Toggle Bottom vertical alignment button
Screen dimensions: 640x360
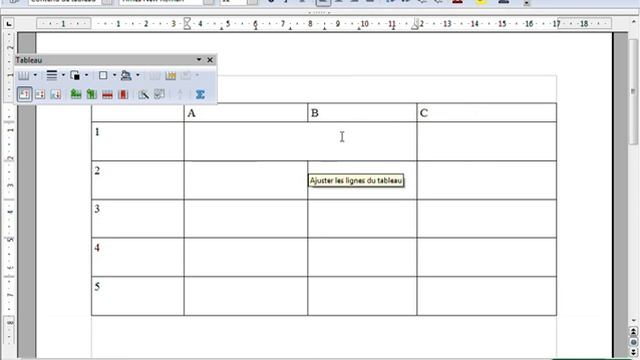pos(56,95)
